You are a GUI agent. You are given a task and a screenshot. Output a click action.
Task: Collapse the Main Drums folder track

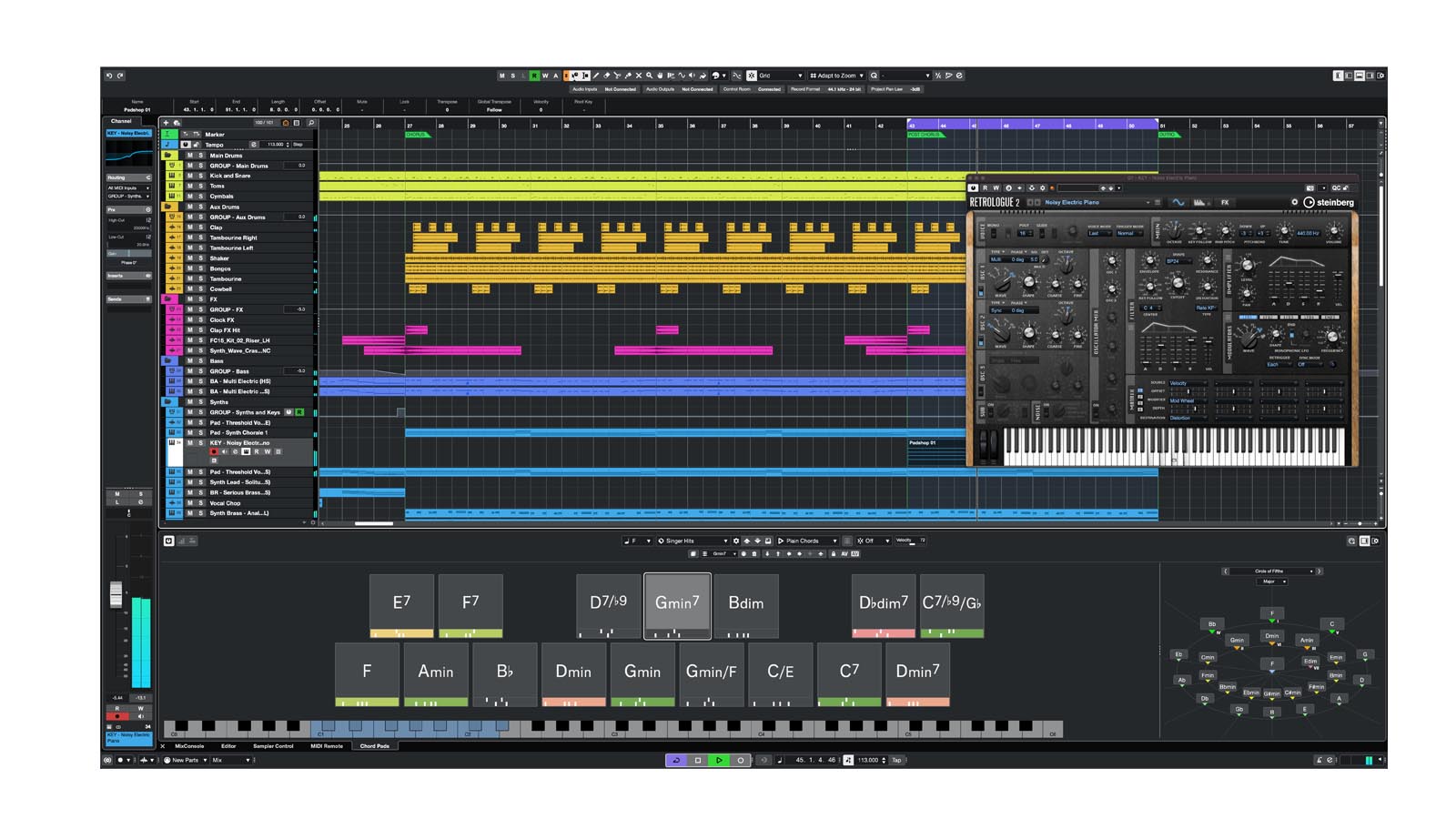pos(168,156)
